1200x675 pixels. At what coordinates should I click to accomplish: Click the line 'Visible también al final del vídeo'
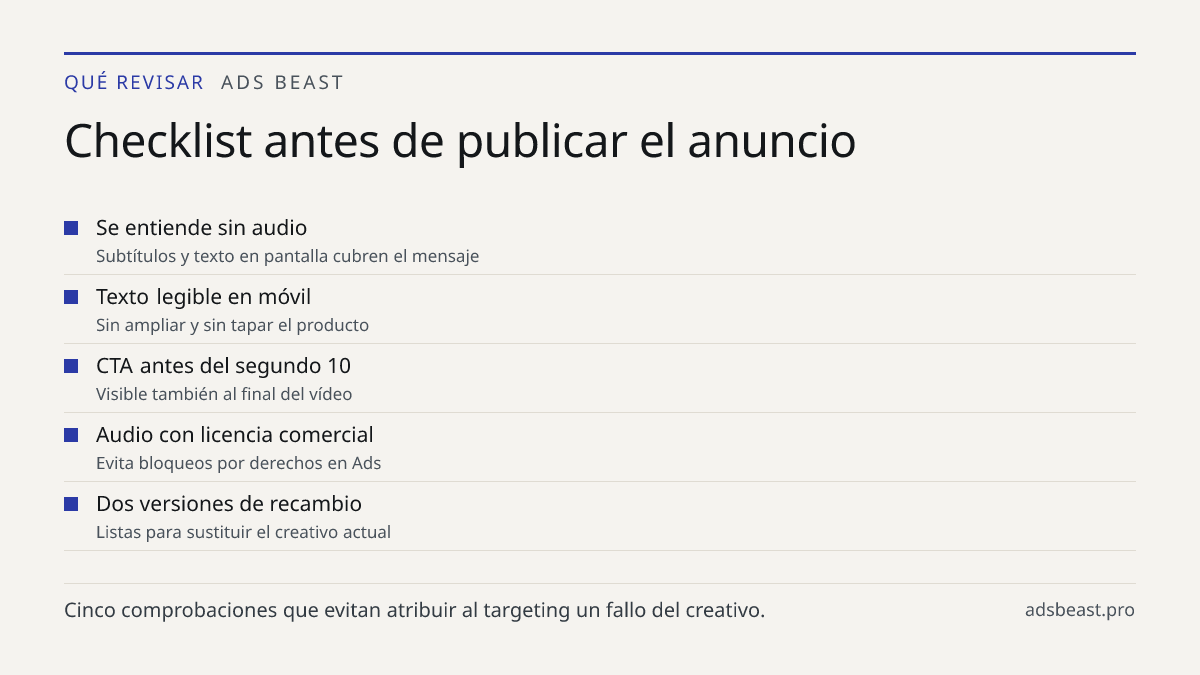224,394
